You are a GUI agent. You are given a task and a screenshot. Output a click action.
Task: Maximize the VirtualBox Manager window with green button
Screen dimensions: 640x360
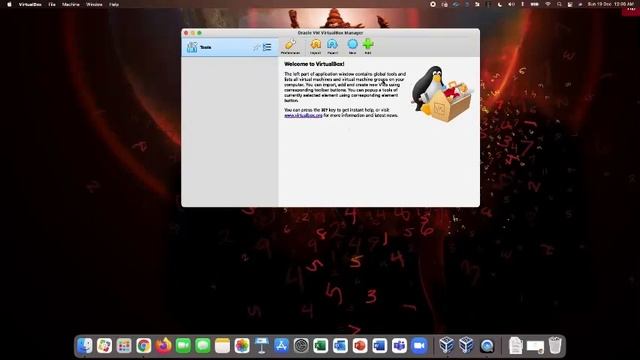tap(199, 33)
